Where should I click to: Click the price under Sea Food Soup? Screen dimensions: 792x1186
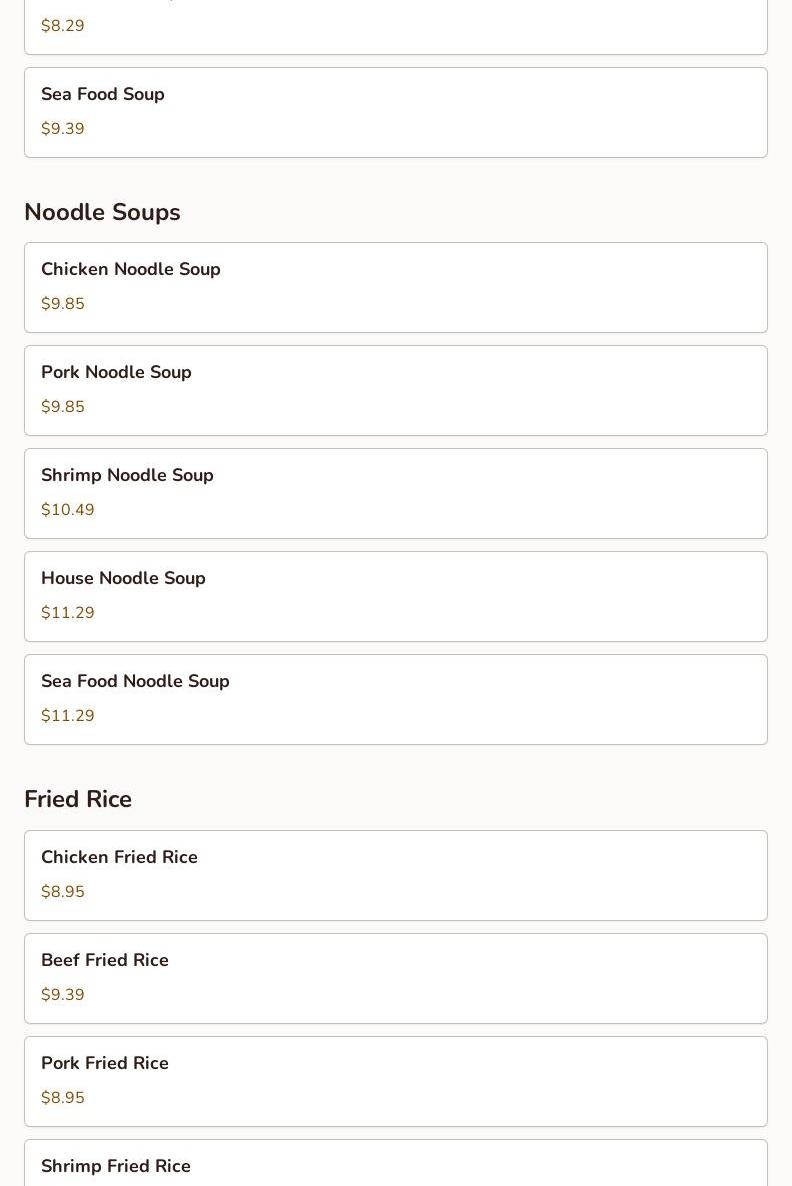[x=63, y=129]
